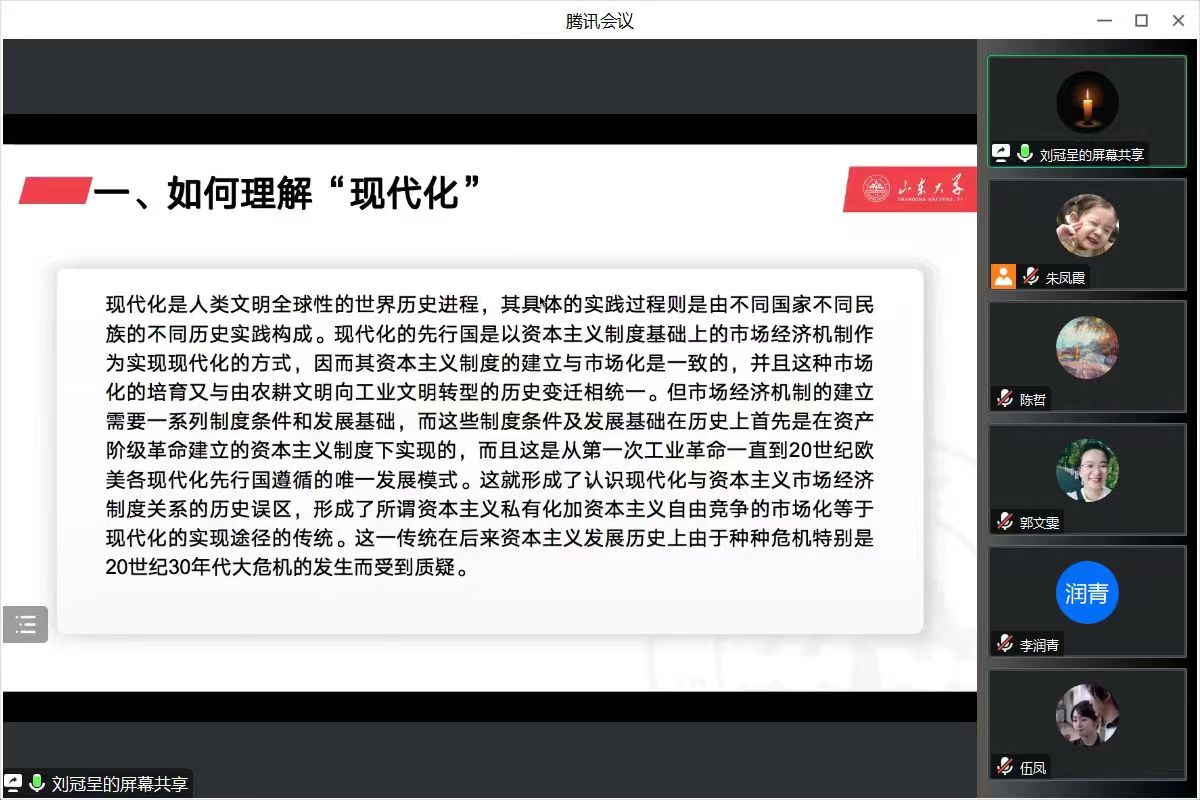The width and height of the screenshot is (1200, 800).
Task: Select 郭文雯's profile avatar
Action: pos(1087,470)
